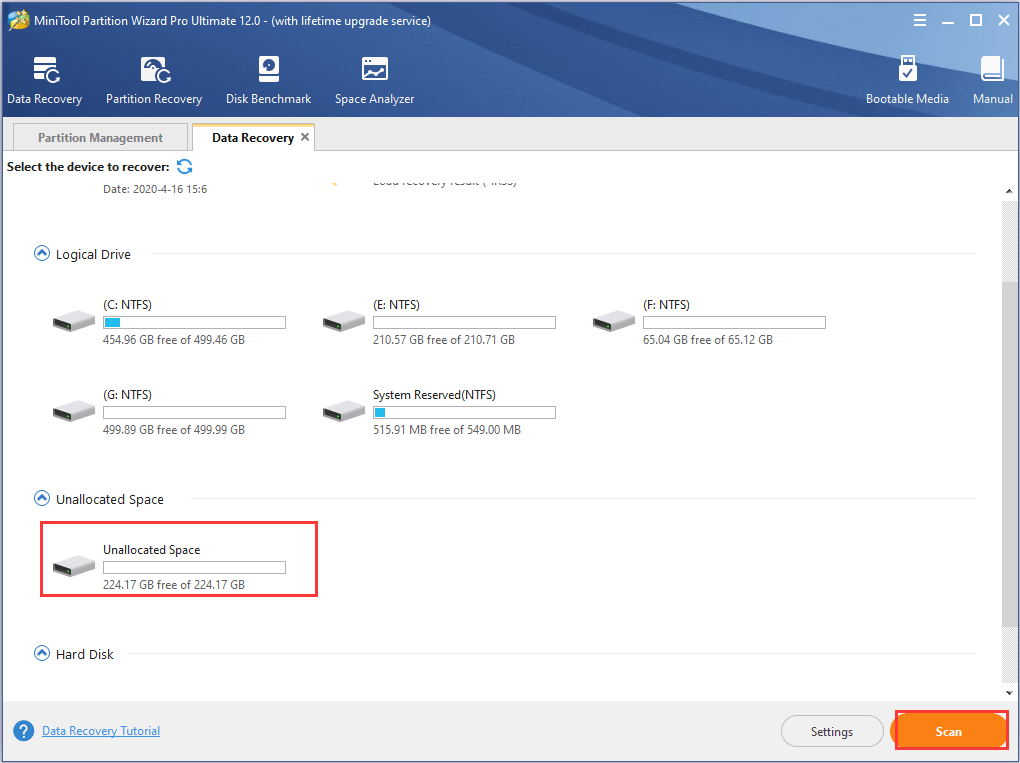This screenshot has width=1020, height=763.
Task: Click the '(F: NTFS)' drive label
Action: point(666,304)
